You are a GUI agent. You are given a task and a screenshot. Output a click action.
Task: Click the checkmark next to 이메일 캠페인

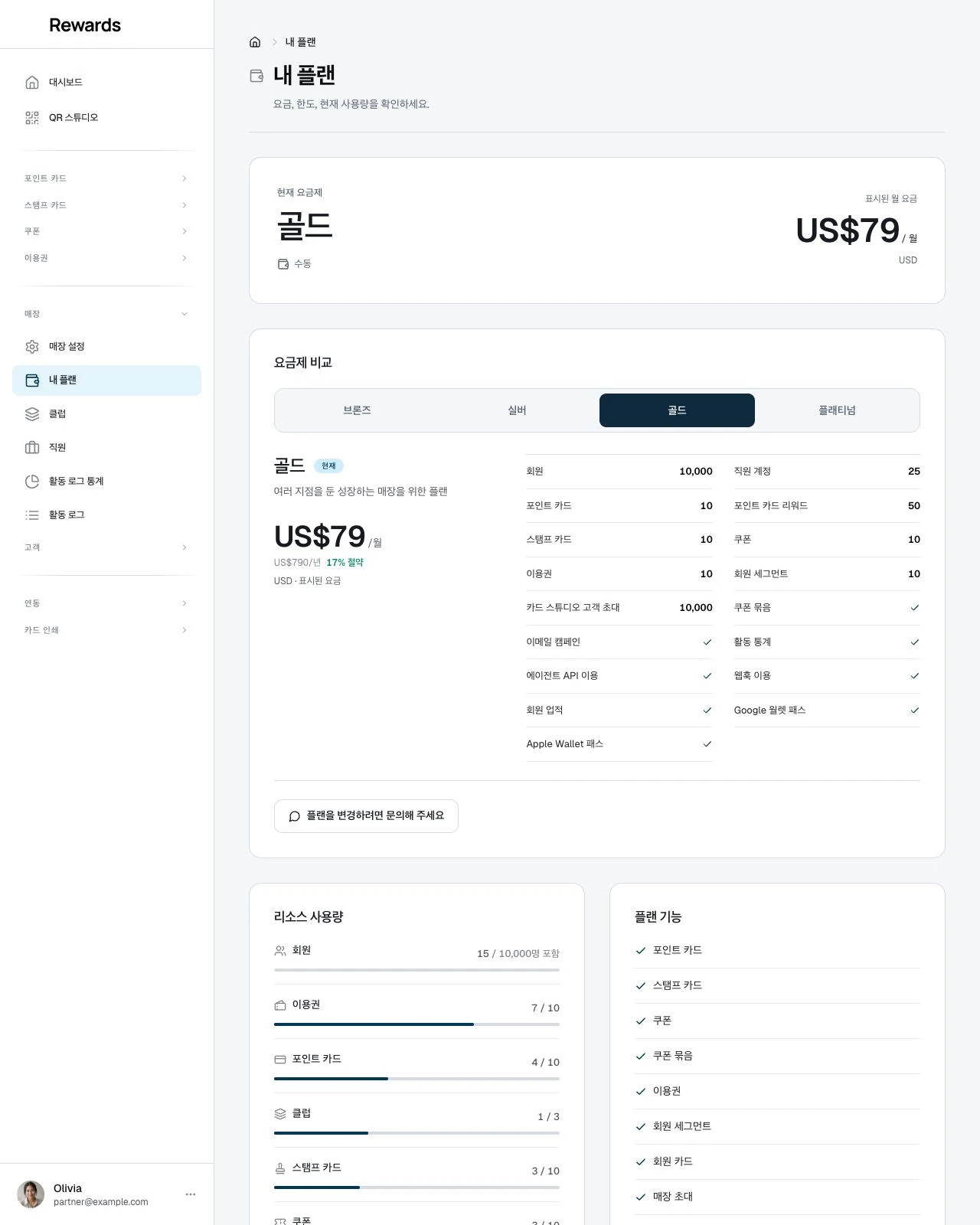coord(707,642)
